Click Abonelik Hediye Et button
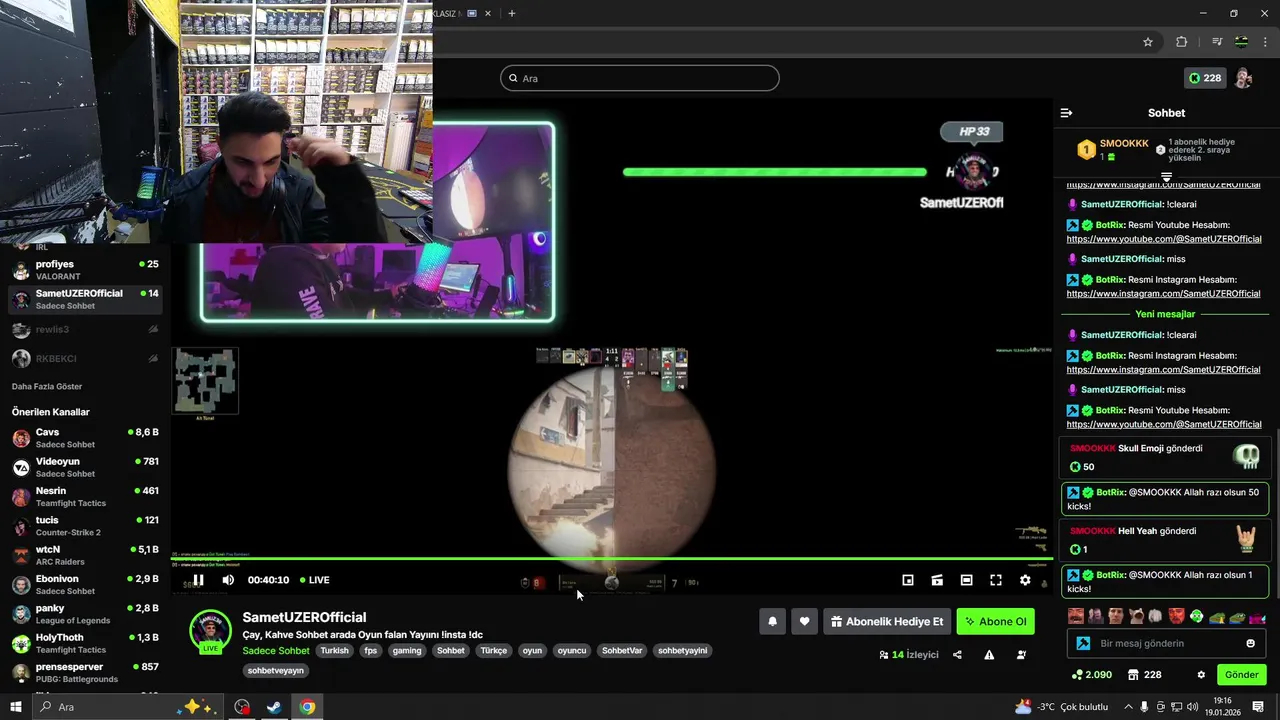 point(887,621)
